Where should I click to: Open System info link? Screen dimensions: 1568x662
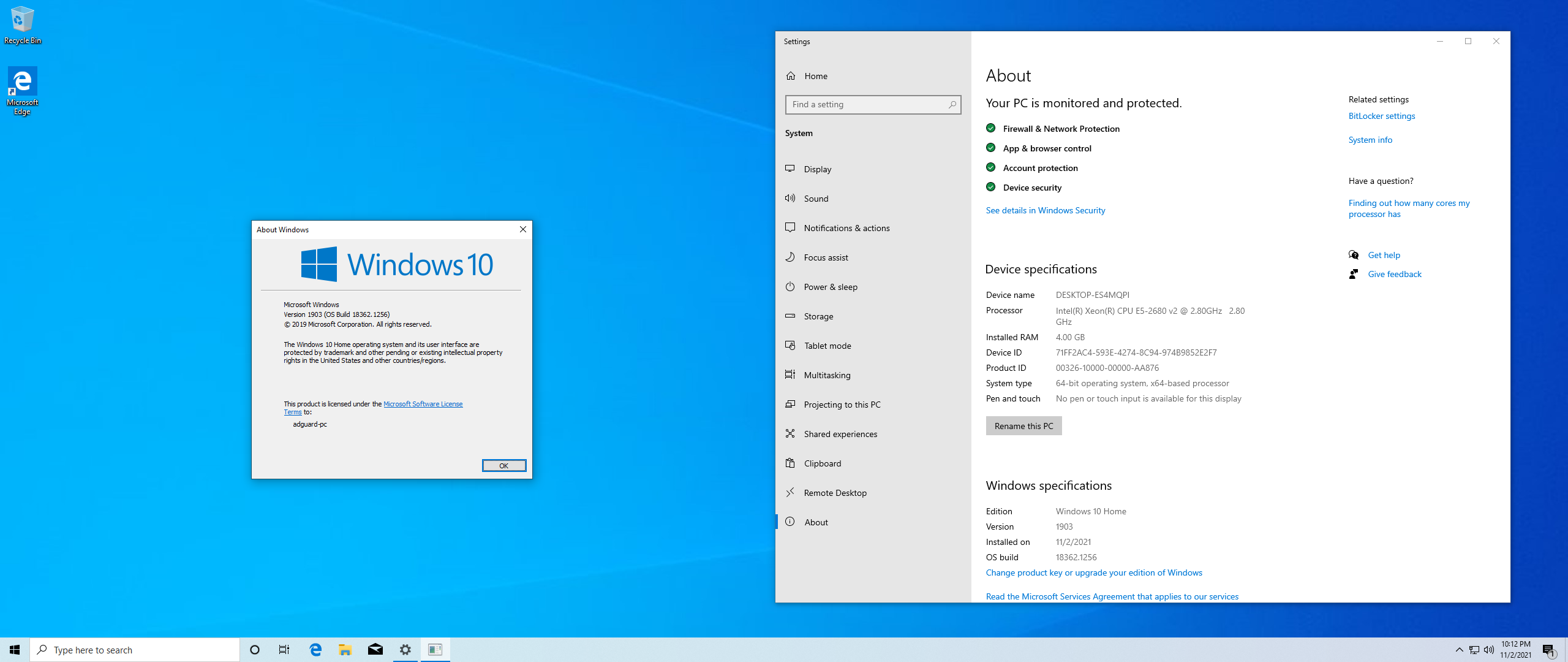point(1370,140)
